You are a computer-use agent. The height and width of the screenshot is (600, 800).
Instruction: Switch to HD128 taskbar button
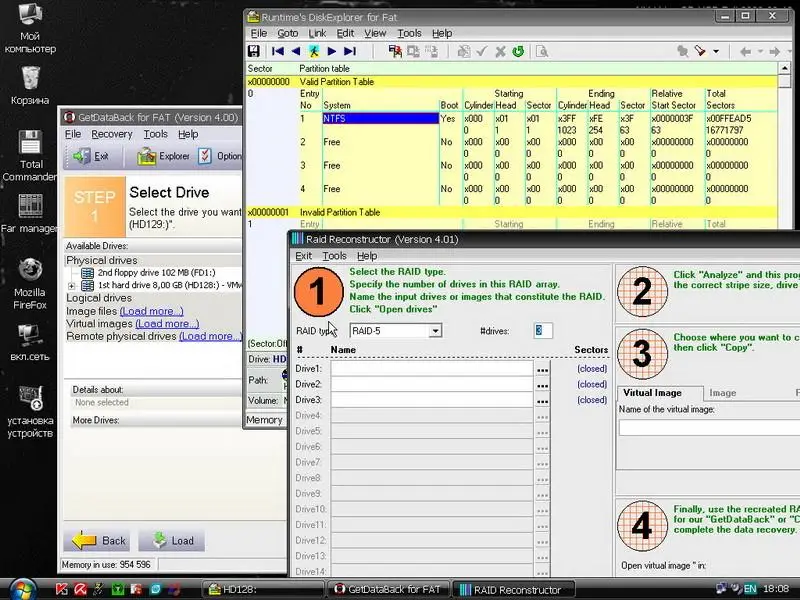coord(263,589)
